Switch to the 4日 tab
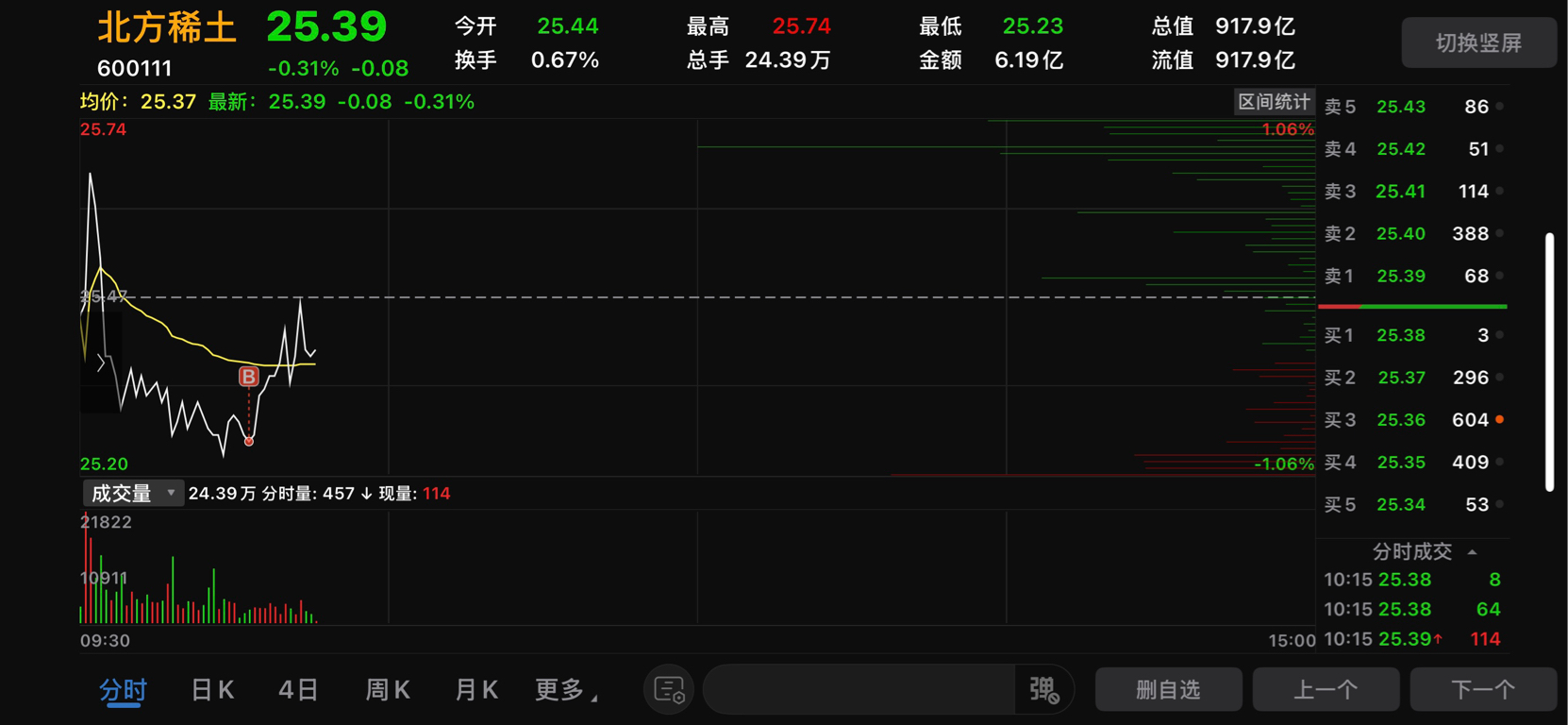Viewport: 1568px width, 725px height. point(298,690)
